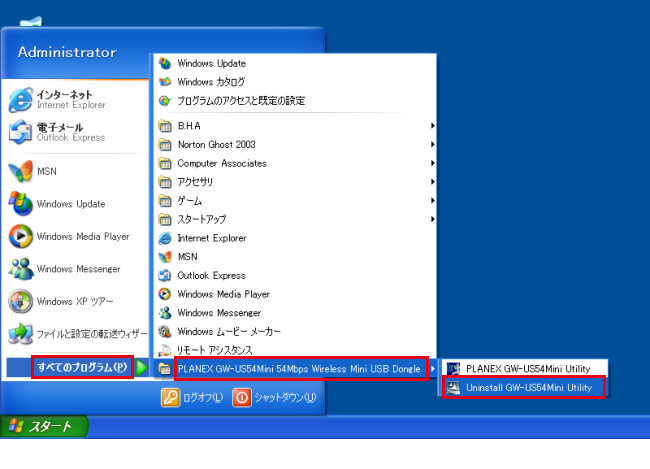
Task: Click Windows Messenger icon in All Programs list
Action: [165, 313]
